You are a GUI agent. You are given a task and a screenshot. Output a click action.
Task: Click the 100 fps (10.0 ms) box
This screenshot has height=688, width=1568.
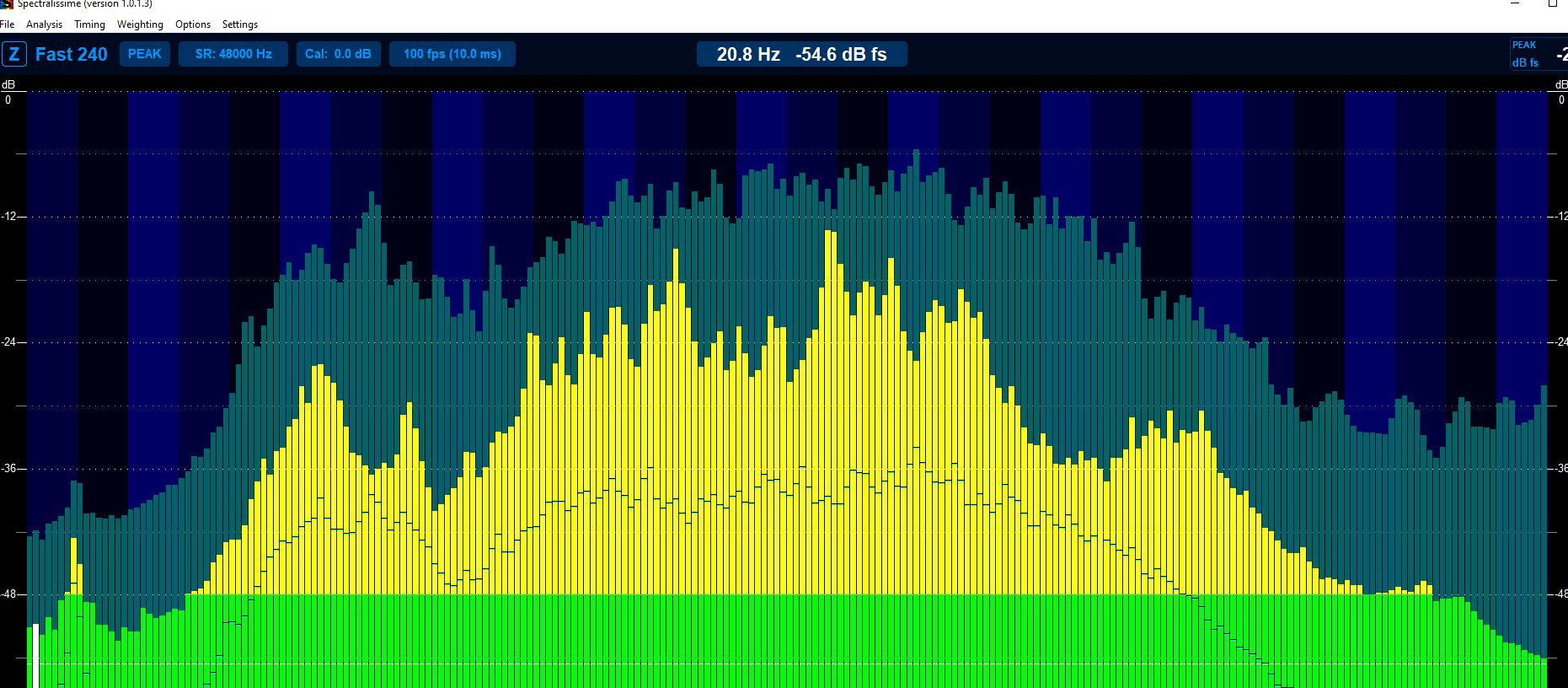coord(452,54)
